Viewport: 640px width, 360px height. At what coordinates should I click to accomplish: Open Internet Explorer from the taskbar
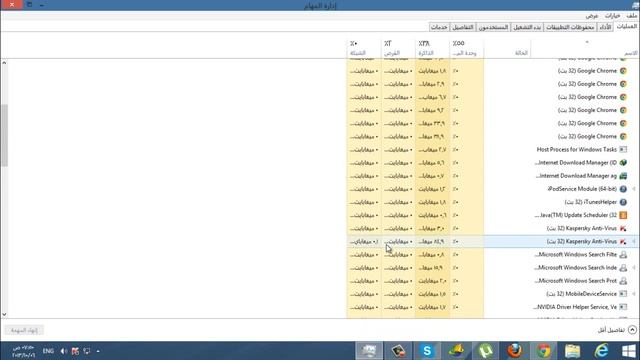[601, 351]
